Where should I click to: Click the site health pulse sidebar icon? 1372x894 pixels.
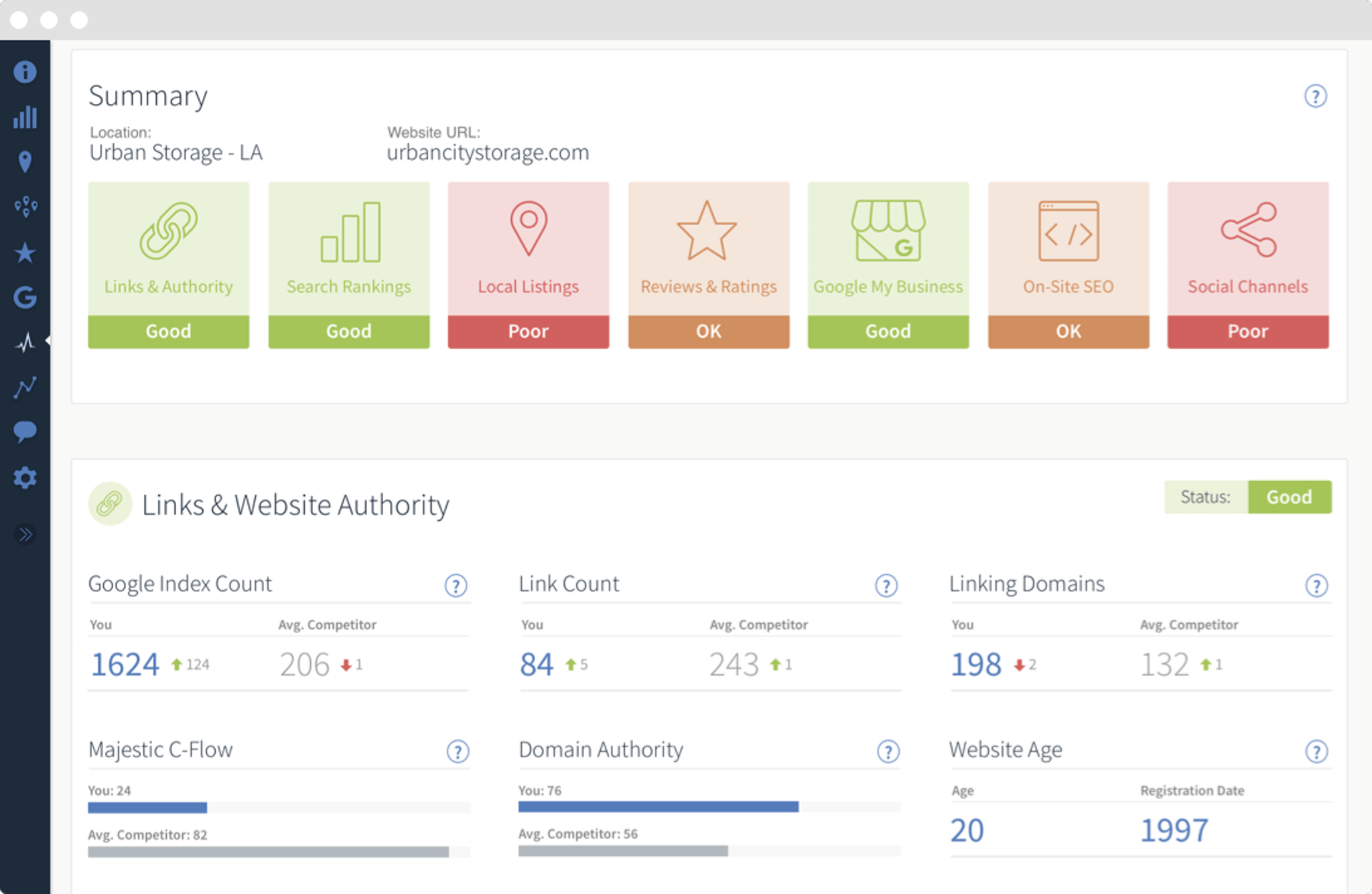click(25, 342)
